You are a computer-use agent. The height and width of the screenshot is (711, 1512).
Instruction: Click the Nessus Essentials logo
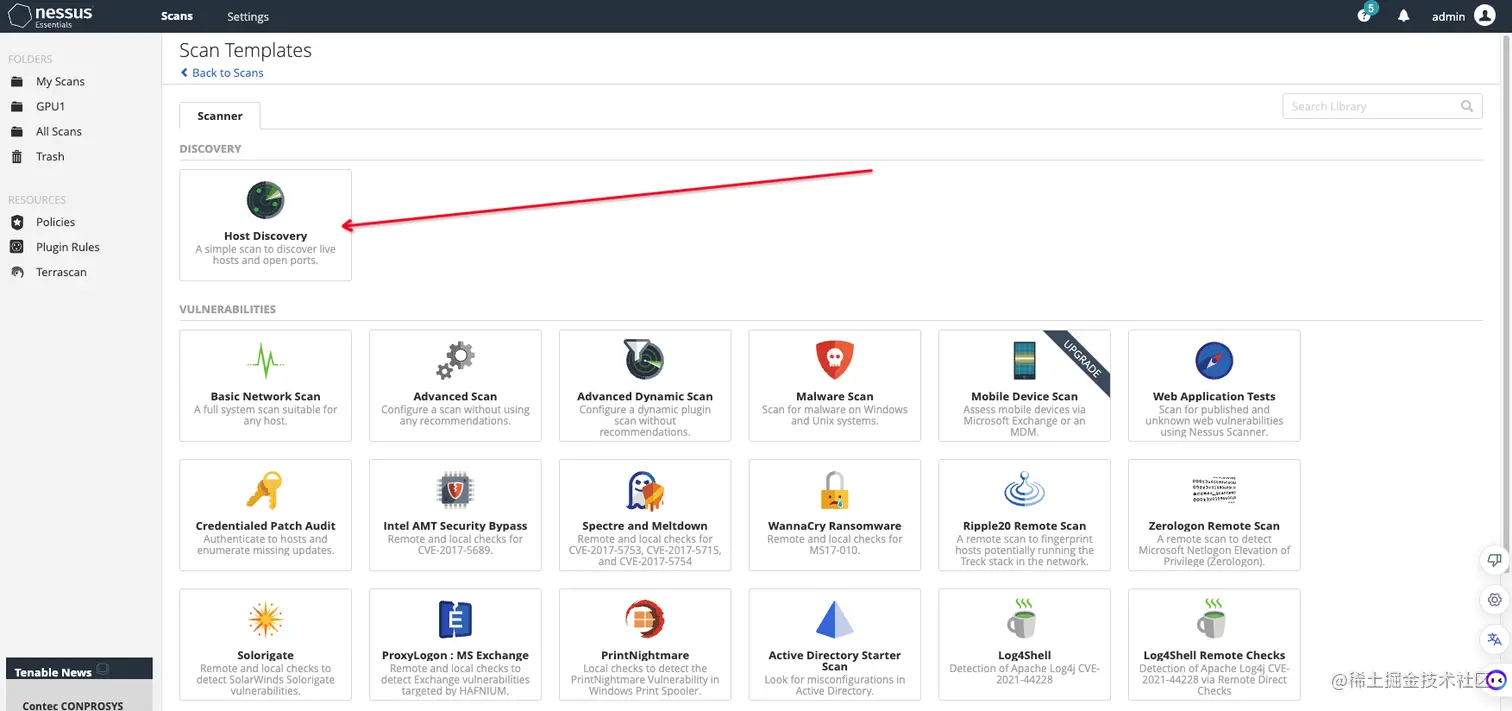[51, 16]
